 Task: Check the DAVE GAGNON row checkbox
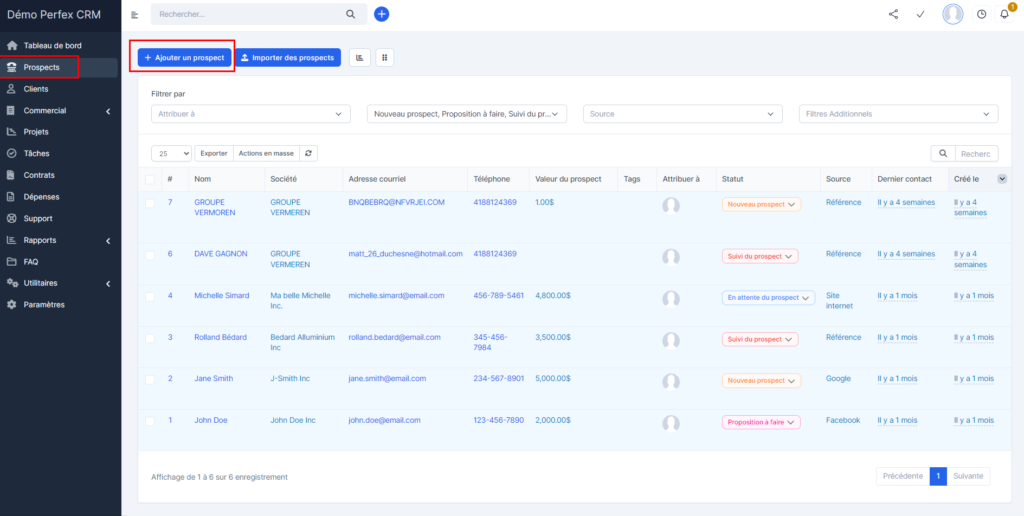pyautogui.click(x=150, y=255)
